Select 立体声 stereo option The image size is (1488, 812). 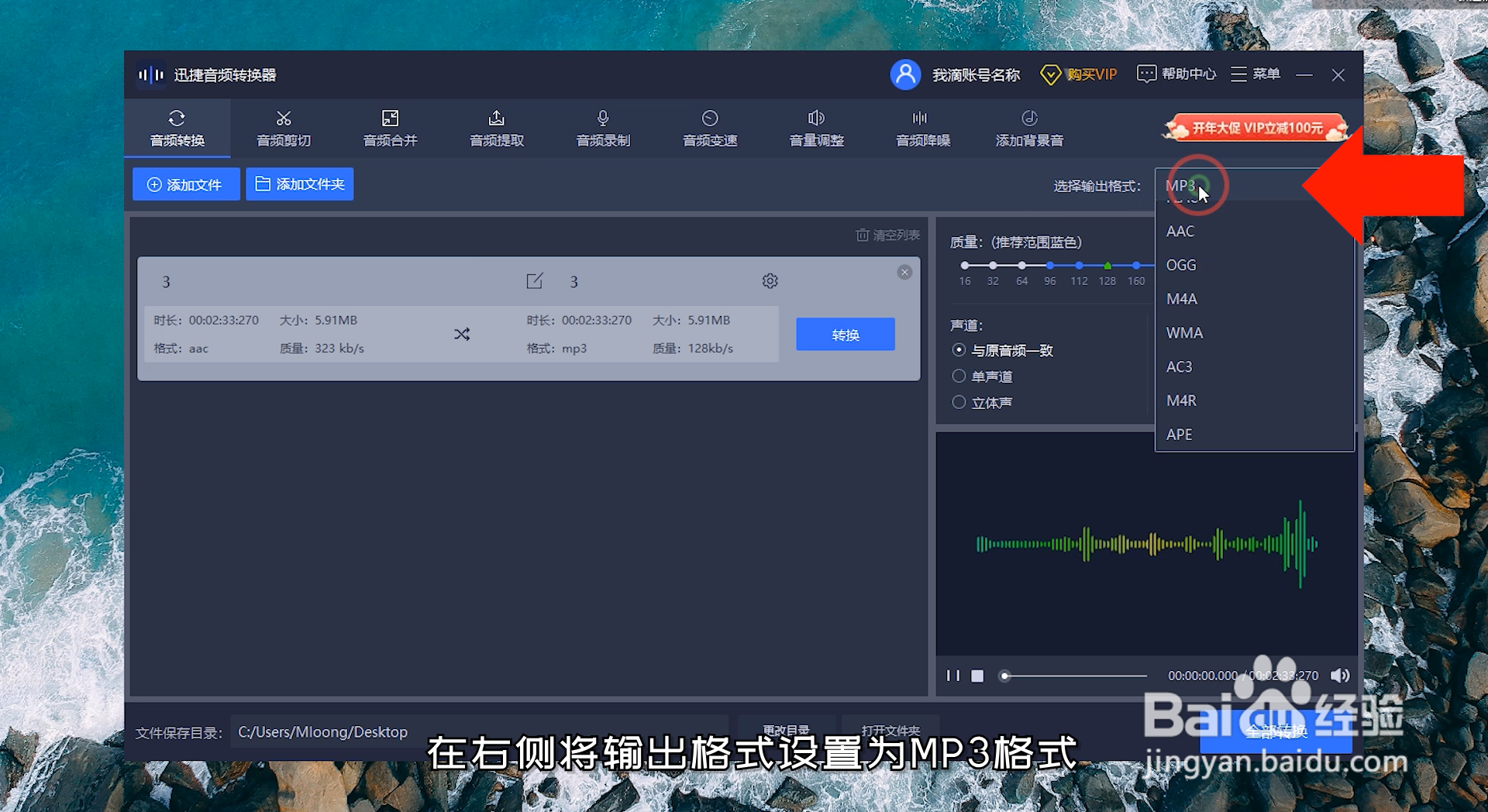coord(982,402)
